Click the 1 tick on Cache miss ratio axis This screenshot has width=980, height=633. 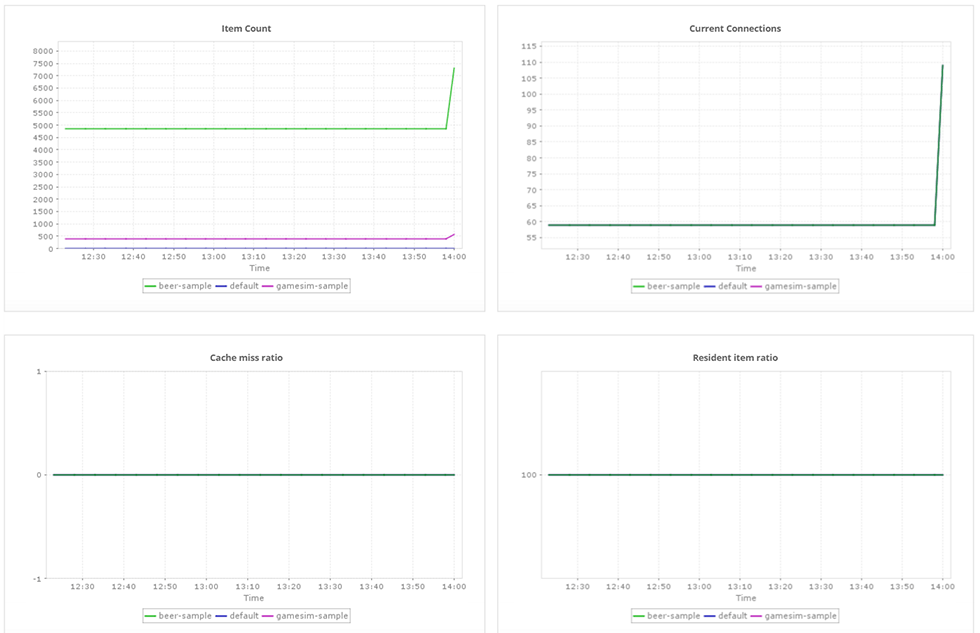pos(39,372)
